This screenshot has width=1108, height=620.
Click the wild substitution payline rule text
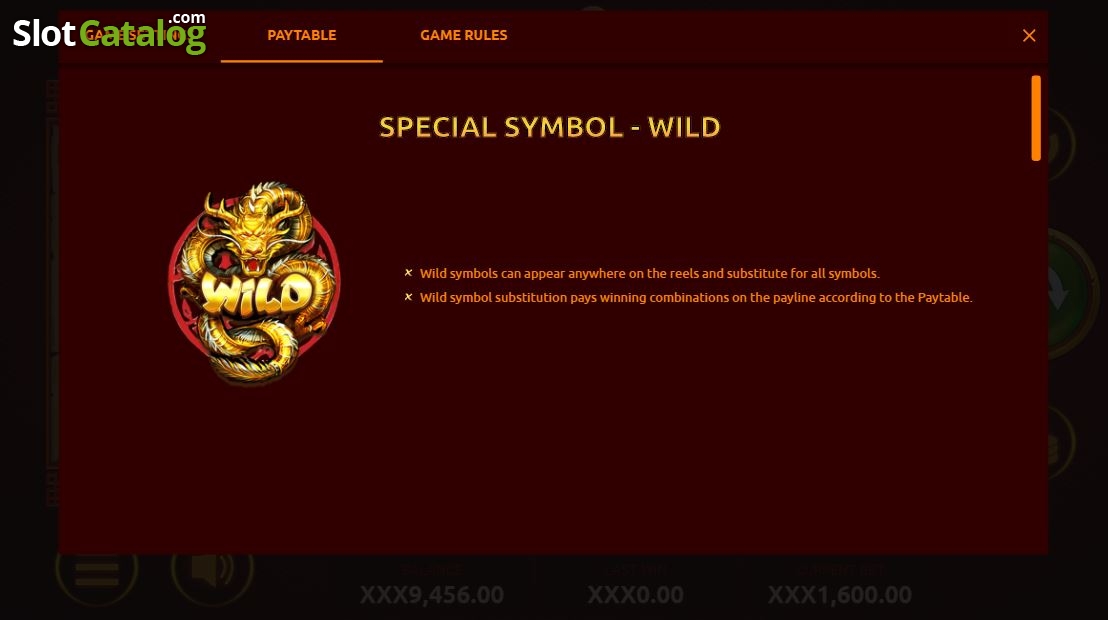pos(696,298)
